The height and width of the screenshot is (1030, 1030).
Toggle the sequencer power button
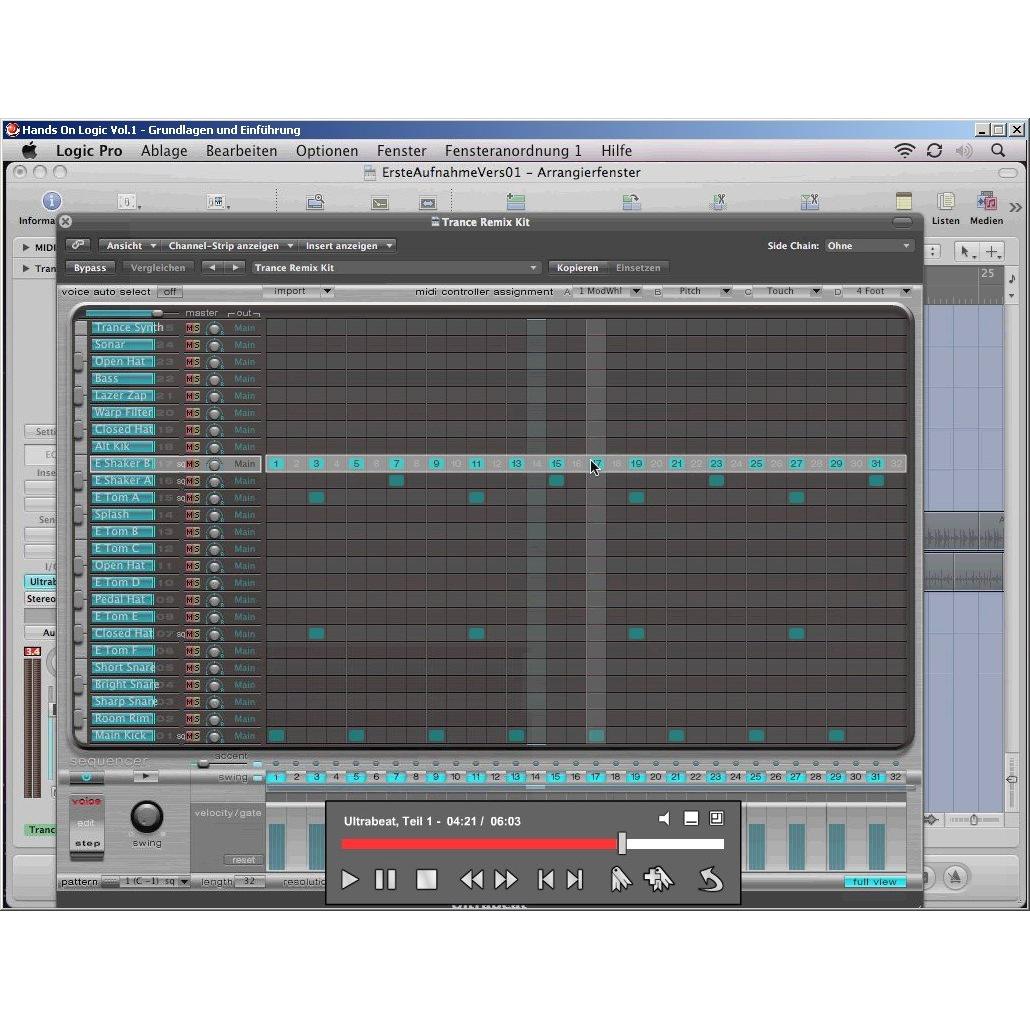coord(86,776)
